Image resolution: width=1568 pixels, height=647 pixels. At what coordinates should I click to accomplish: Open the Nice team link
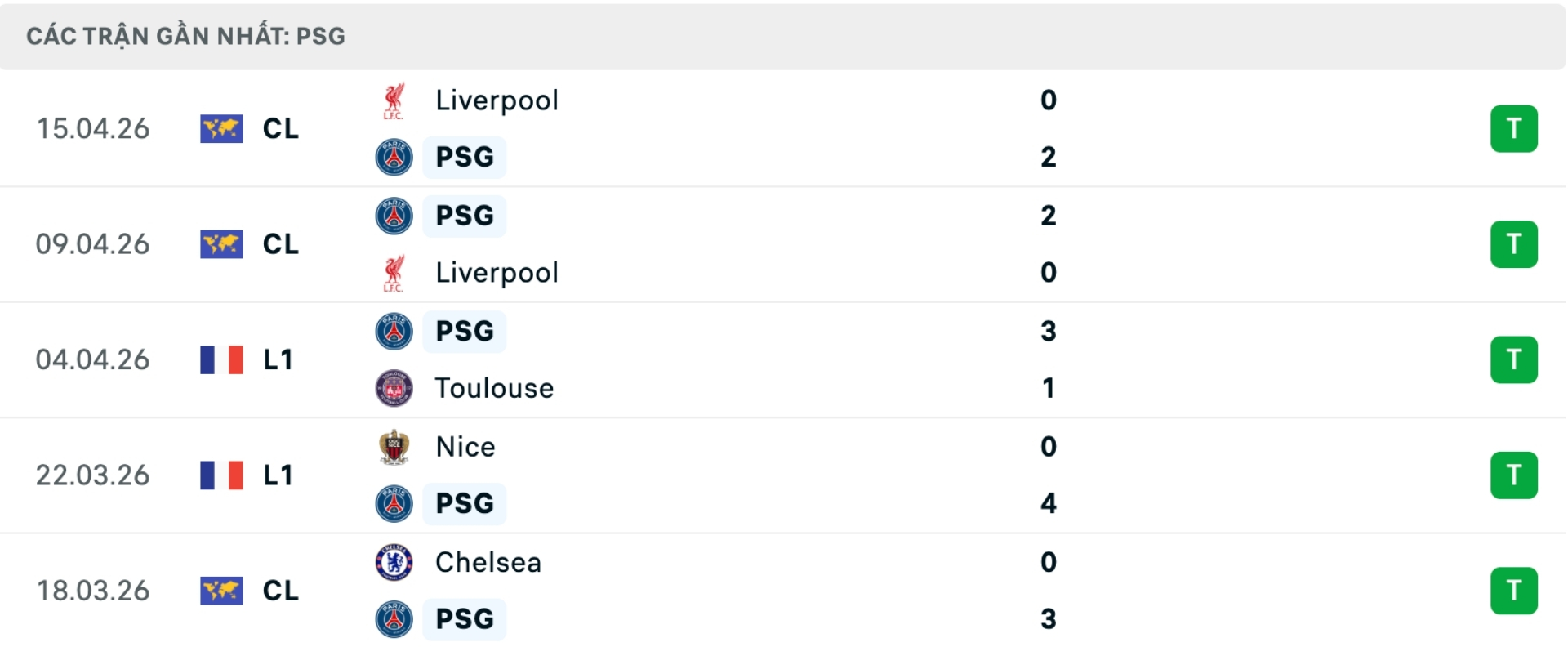tap(465, 447)
